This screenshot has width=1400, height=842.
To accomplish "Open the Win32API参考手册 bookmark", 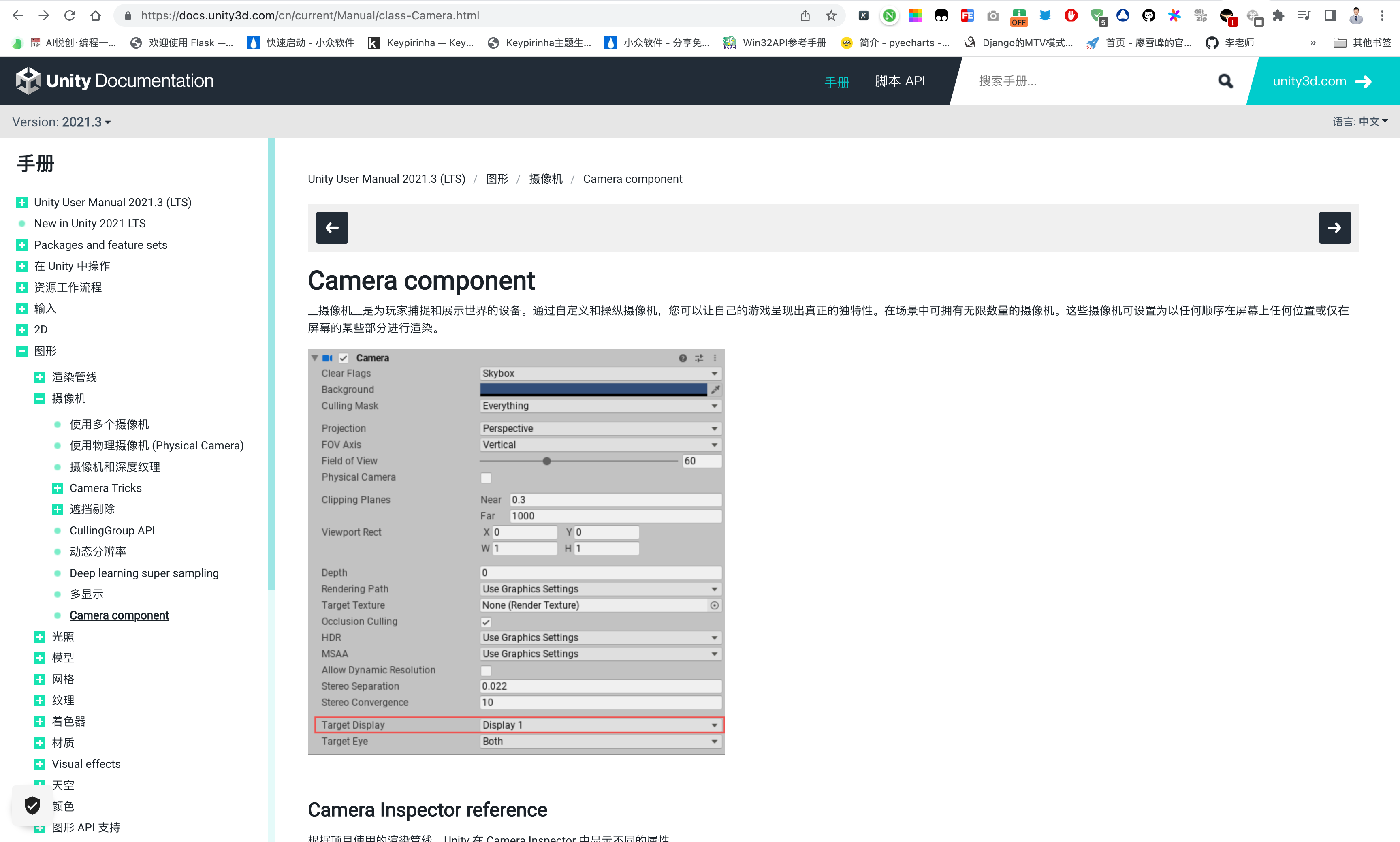I will tap(774, 43).
